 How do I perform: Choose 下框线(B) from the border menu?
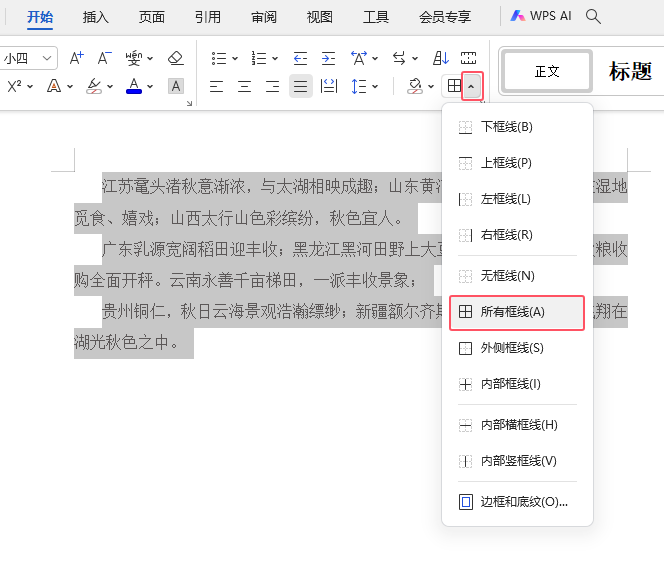(517, 127)
